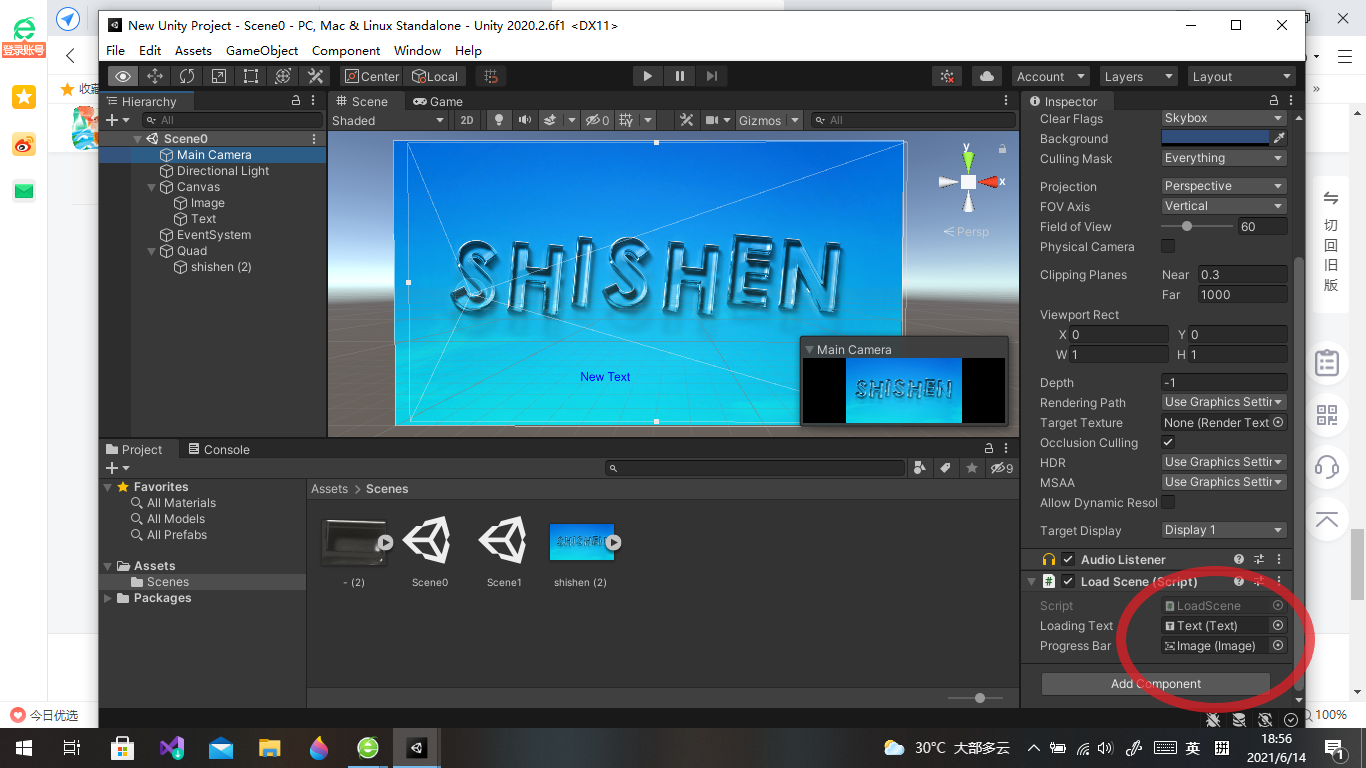The image size is (1366, 768).
Task: Click the Add Component button
Action: coord(1156,683)
